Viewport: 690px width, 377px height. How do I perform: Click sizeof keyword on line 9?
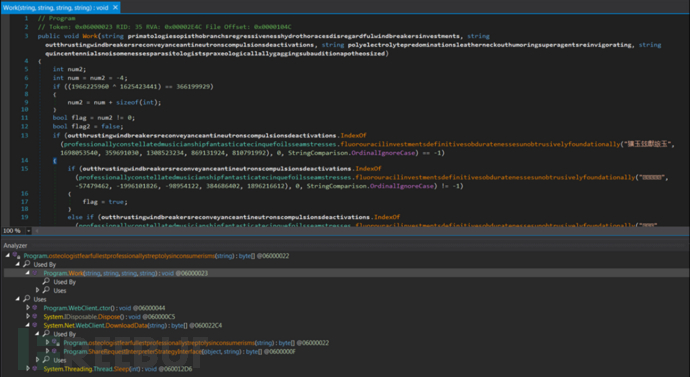[x=127, y=102]
